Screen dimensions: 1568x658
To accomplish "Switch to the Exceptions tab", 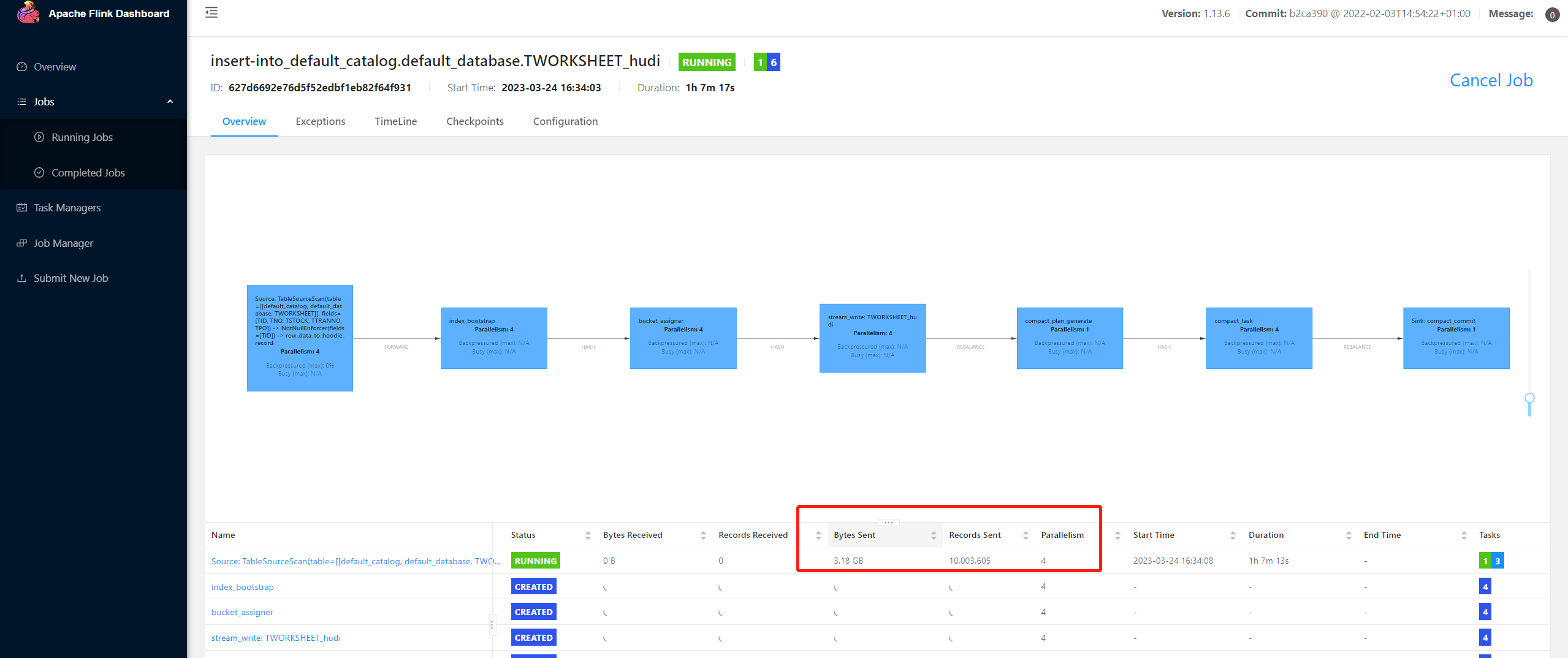I will point(321,121).
